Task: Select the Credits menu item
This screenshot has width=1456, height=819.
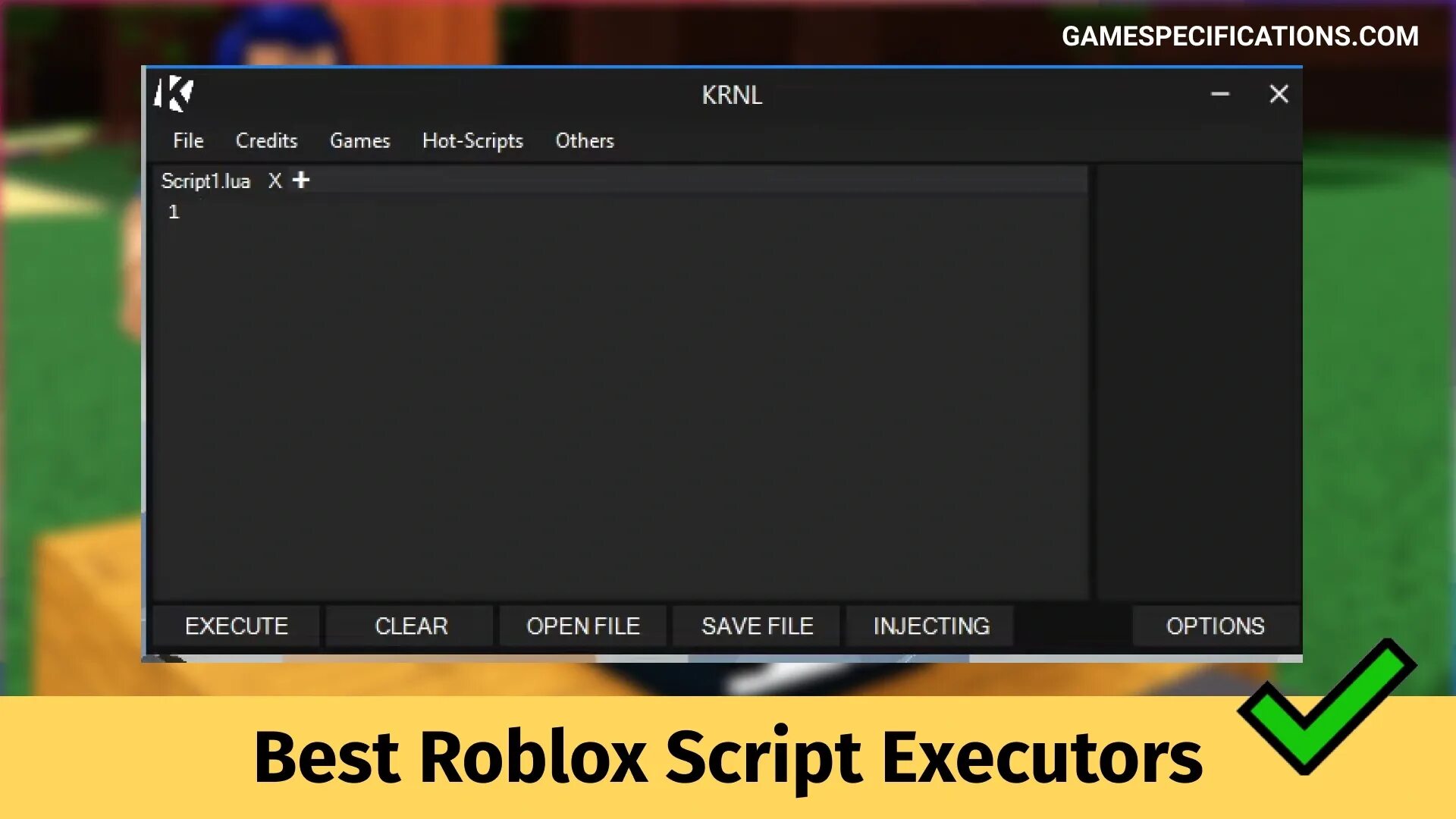Action: click(266, 140)
